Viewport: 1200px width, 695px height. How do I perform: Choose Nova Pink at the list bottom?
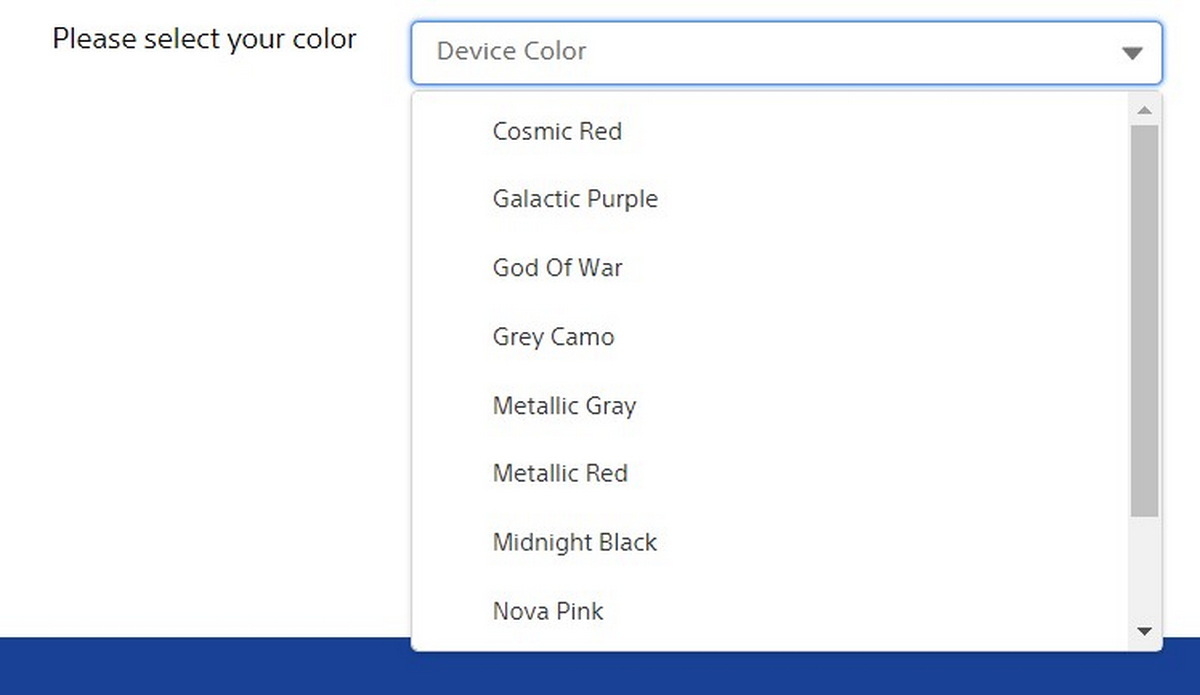click(548, 611)
